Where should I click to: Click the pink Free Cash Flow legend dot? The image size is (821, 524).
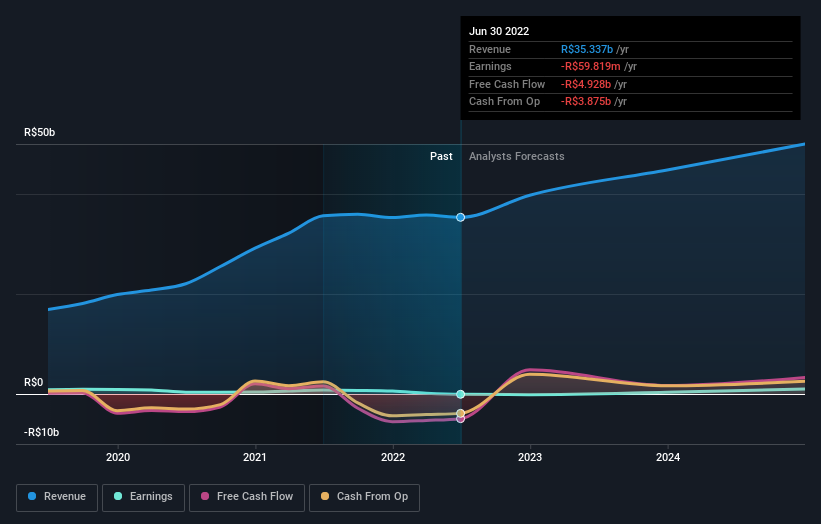tap(205, 496)
